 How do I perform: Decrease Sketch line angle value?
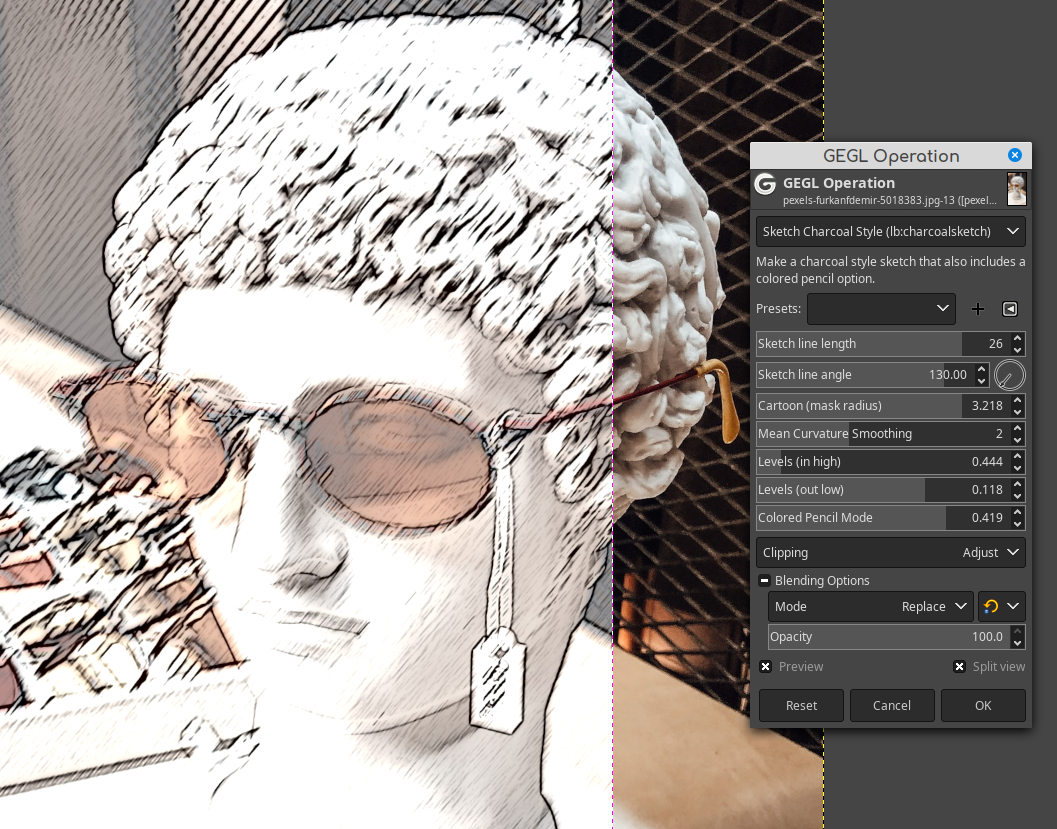(982, 381)
